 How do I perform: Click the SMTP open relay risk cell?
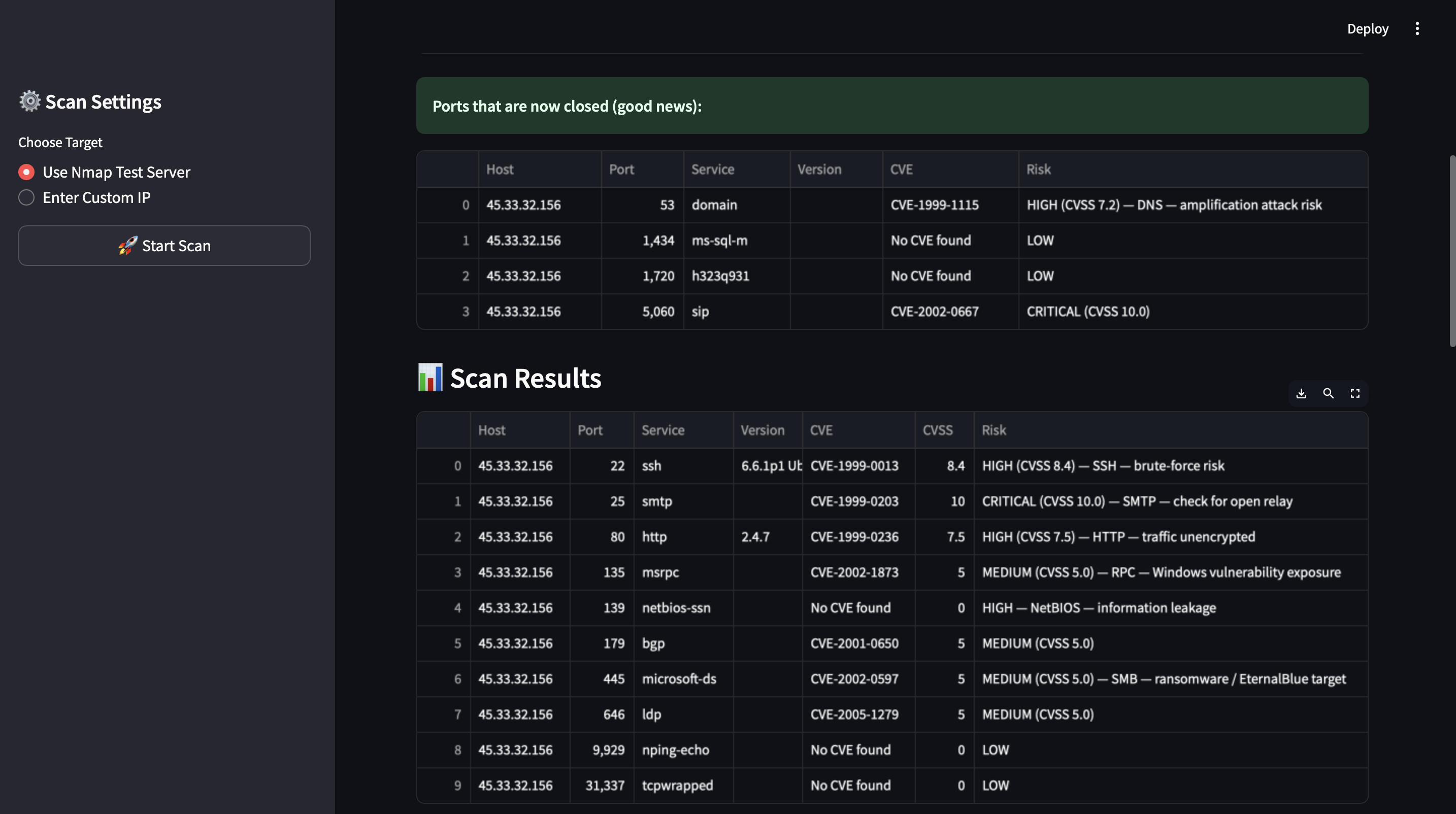[1171, 501]
